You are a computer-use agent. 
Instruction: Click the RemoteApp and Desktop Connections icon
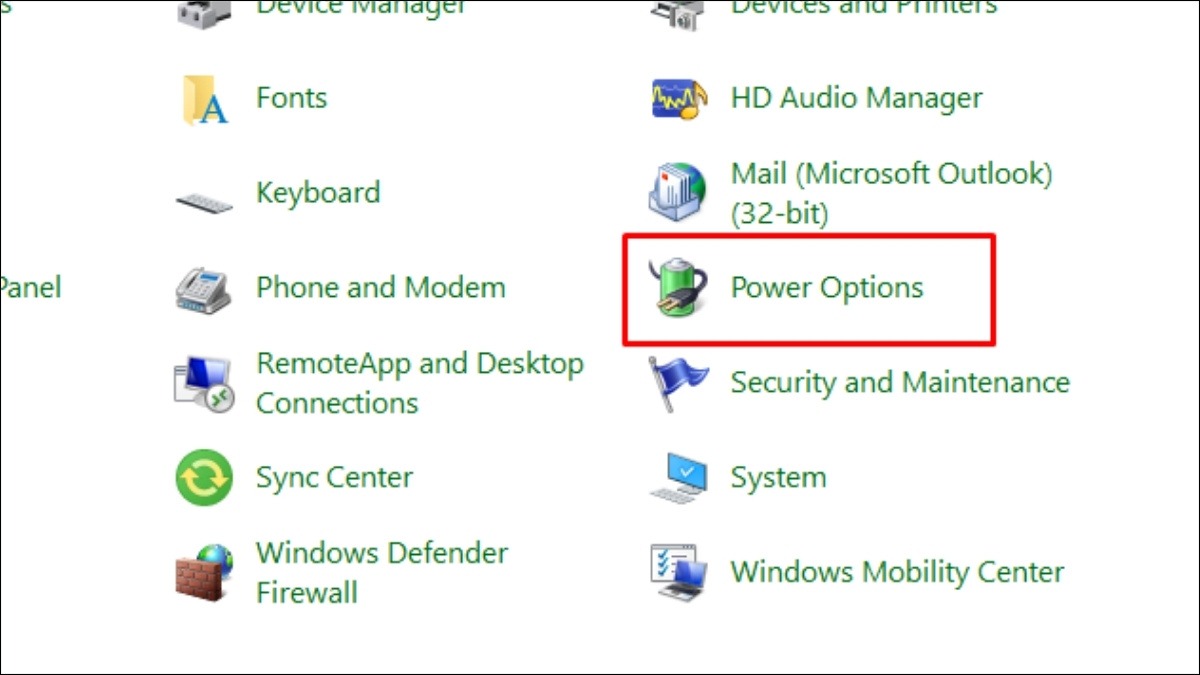(x=204, y=384)
